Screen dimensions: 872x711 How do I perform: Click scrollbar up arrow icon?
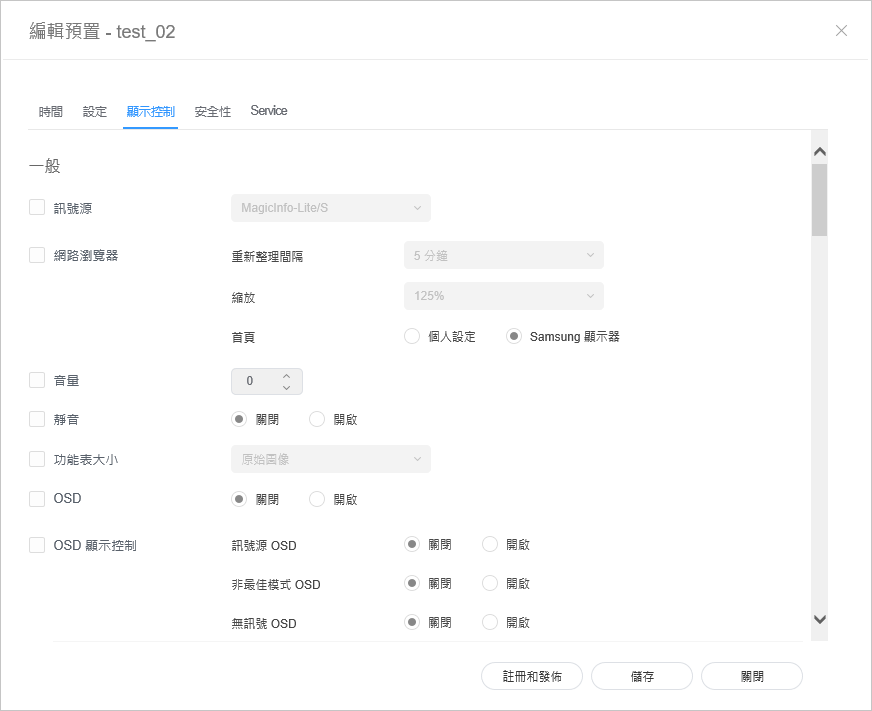[x=820, y=152]
